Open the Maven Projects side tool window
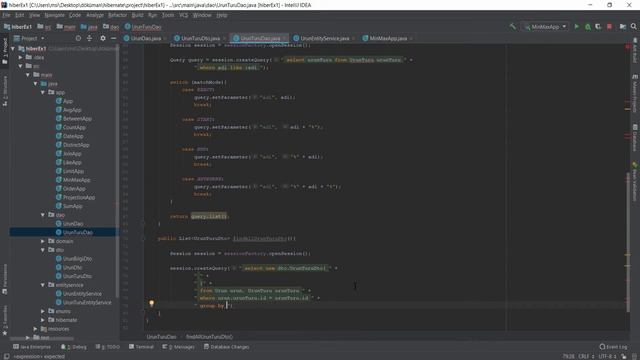Image resolution: width=640 pixels, height=360 pixels. pos(635,94)
